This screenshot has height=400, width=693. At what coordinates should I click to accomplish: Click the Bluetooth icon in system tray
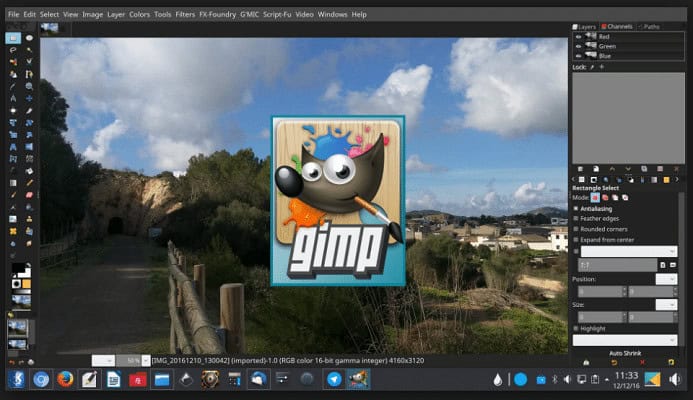coord(554,379)
